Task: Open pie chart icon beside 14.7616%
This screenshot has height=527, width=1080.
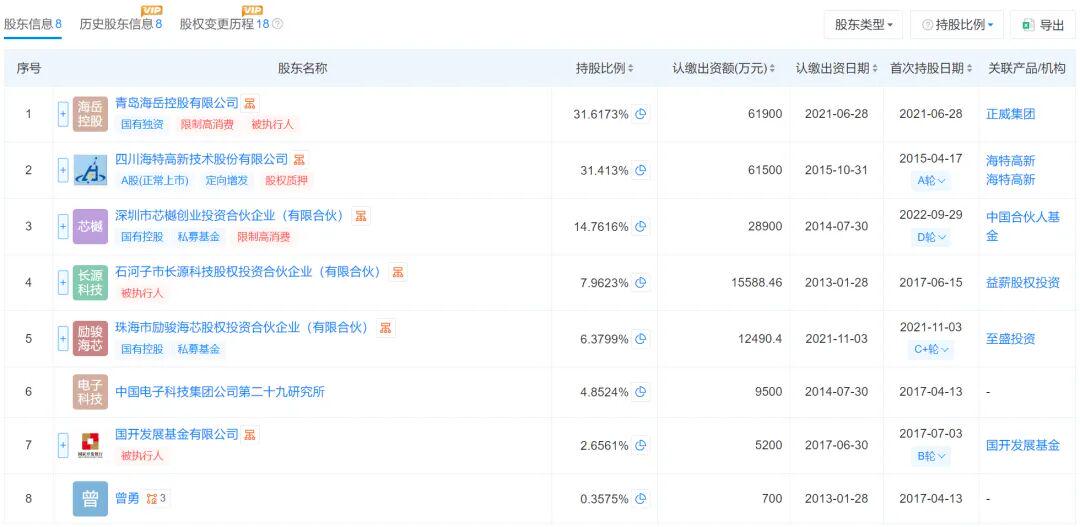Action: (641, 227)
